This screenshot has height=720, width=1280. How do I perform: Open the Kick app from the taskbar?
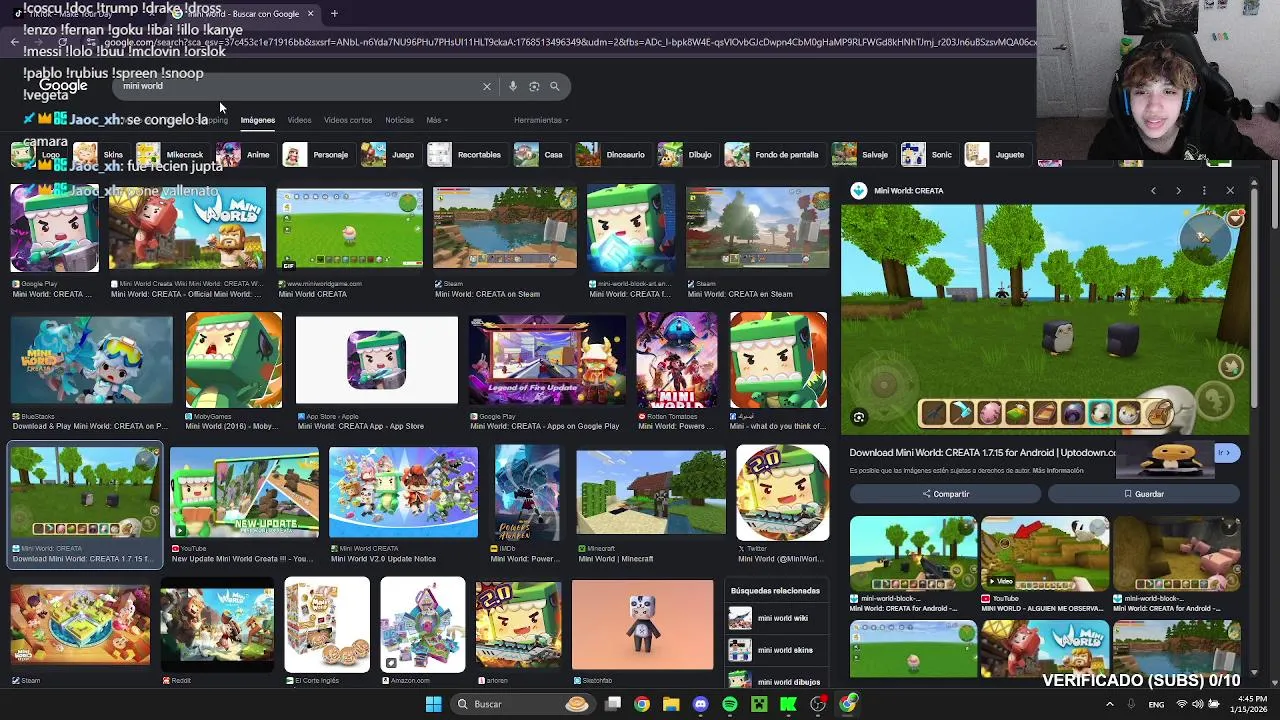point(788,704)
